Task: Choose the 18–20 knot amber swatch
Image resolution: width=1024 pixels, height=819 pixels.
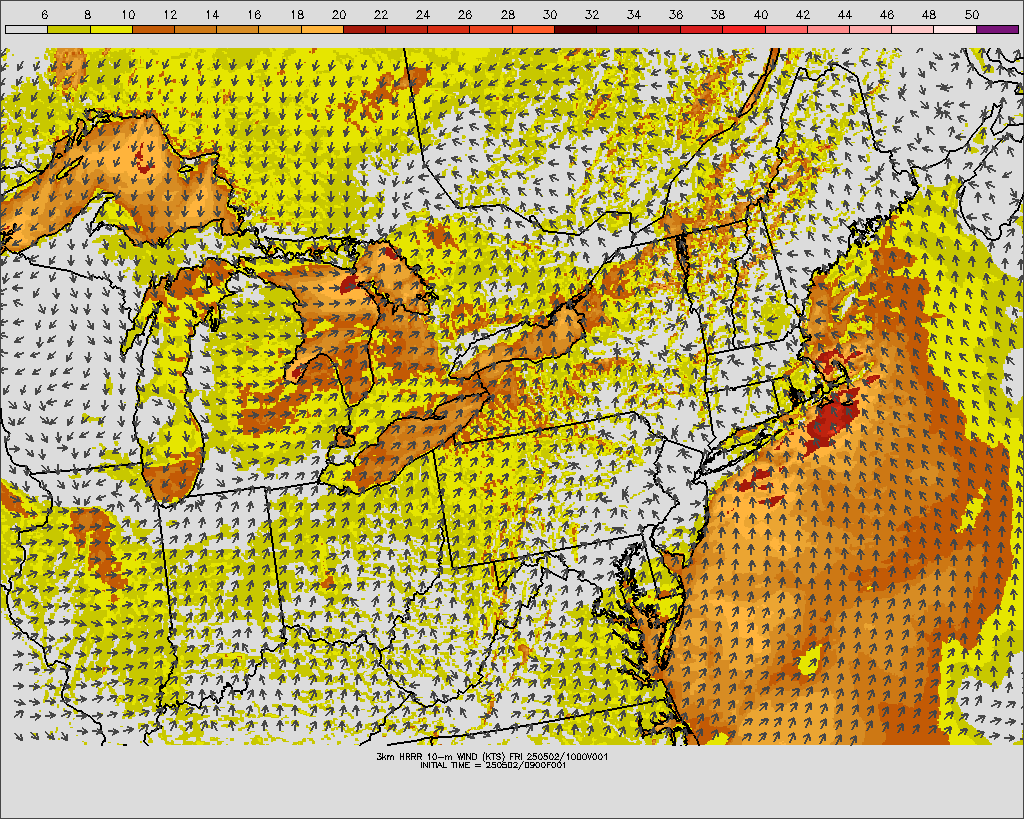Action: coord(322,29)
